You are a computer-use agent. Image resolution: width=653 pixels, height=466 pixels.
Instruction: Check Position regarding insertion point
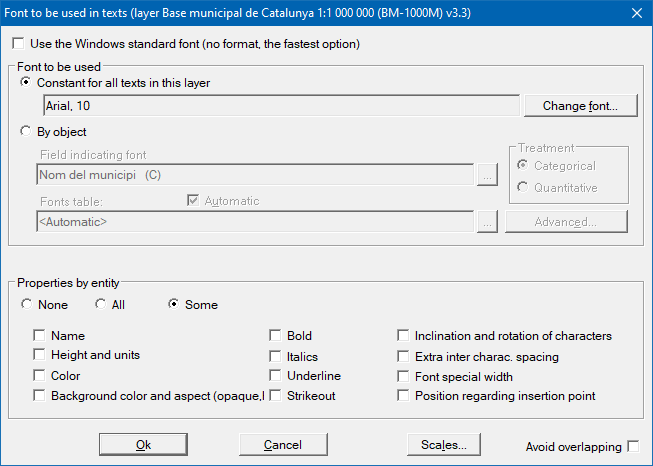click(403, 395)
